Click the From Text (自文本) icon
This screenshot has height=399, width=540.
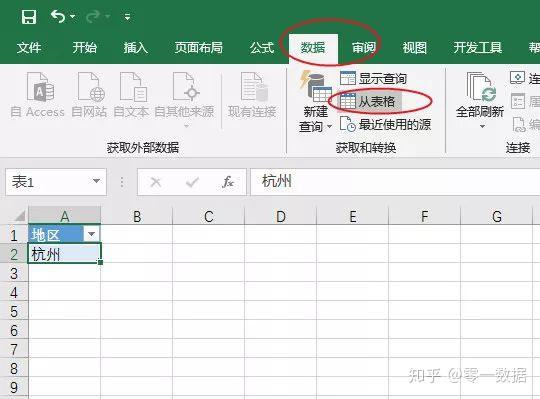[x=133, y=87]
